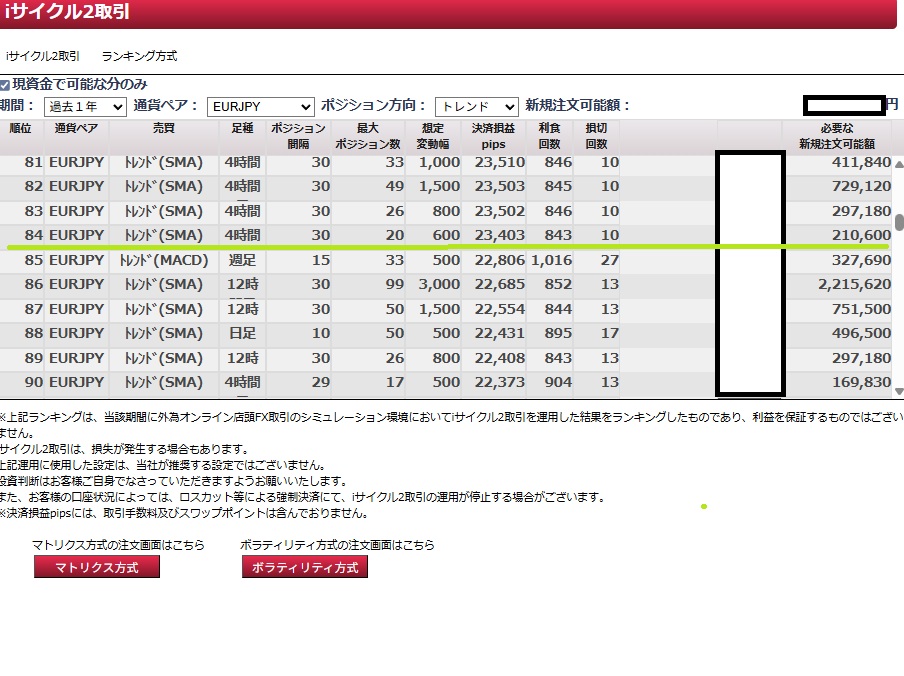Click the table scrollbar down arrow
Image resolution: width=904 pixels, height=676 pixels.
tap(897, 391)
